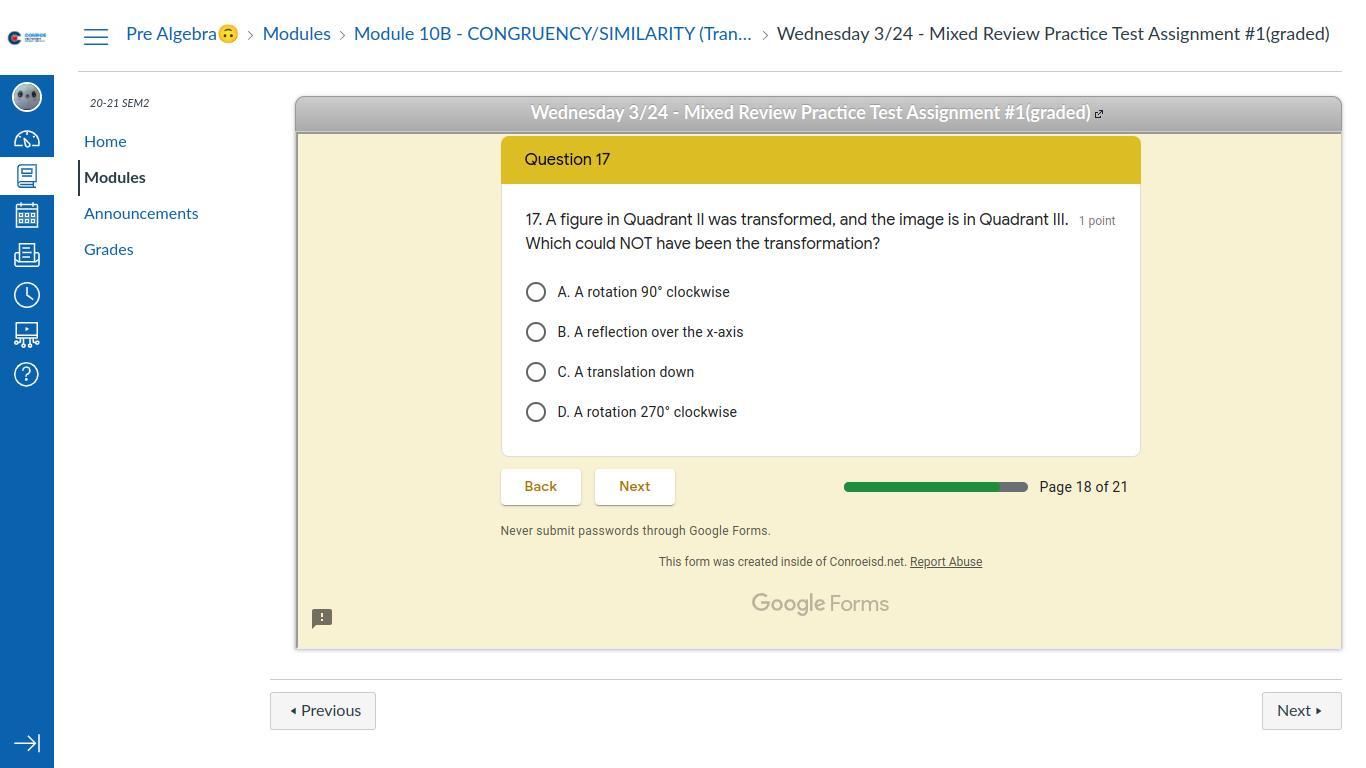The height and width of the screenshot is (768, 1366).
Task: Click the form feedback report icon
Action: pyautogui.click(x=322, y=618)
